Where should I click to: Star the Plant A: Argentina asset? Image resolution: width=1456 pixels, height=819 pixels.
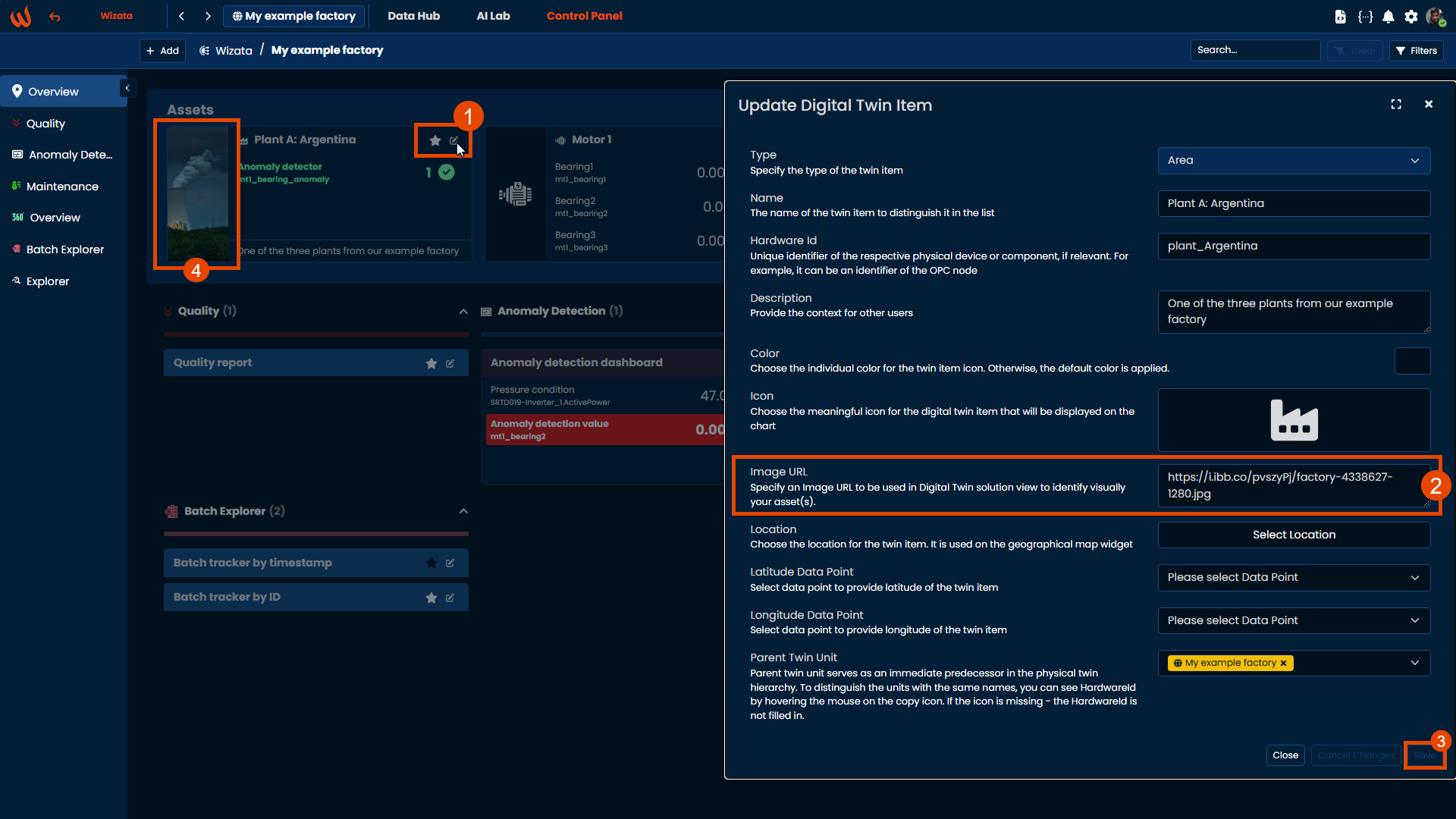pyautogui.click(x=435, y=141)
